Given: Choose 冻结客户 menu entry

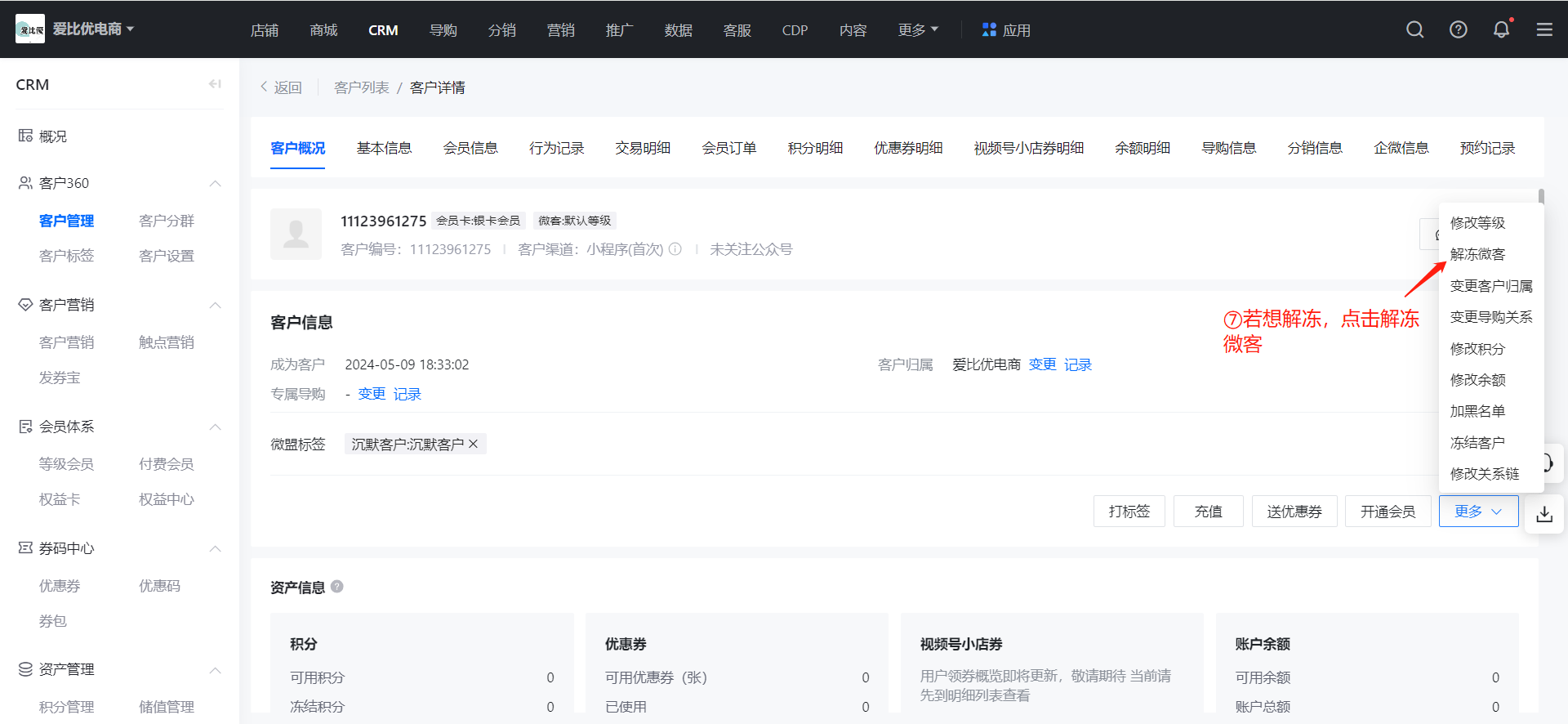Looking at the screenshot, I should [1477, 443].
